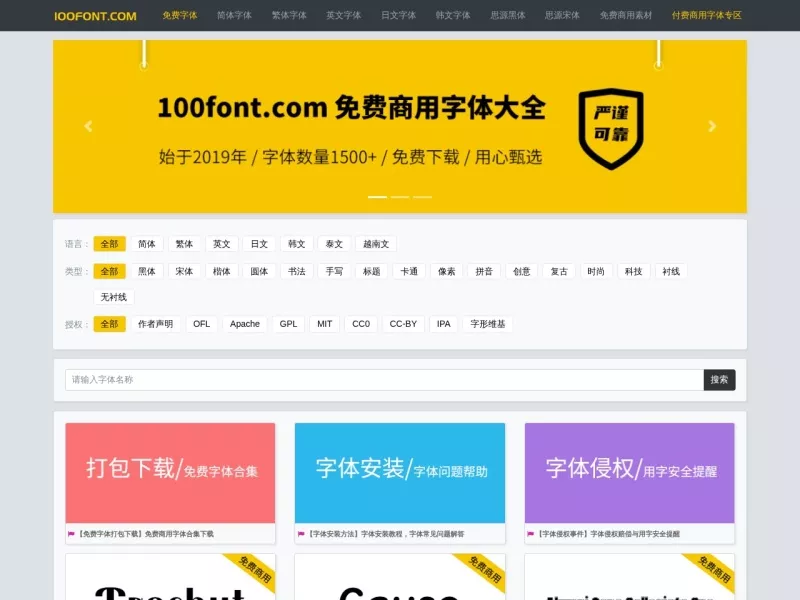Open the 简体字体 nav menu

pyautogui.click(x=234, y=15)
